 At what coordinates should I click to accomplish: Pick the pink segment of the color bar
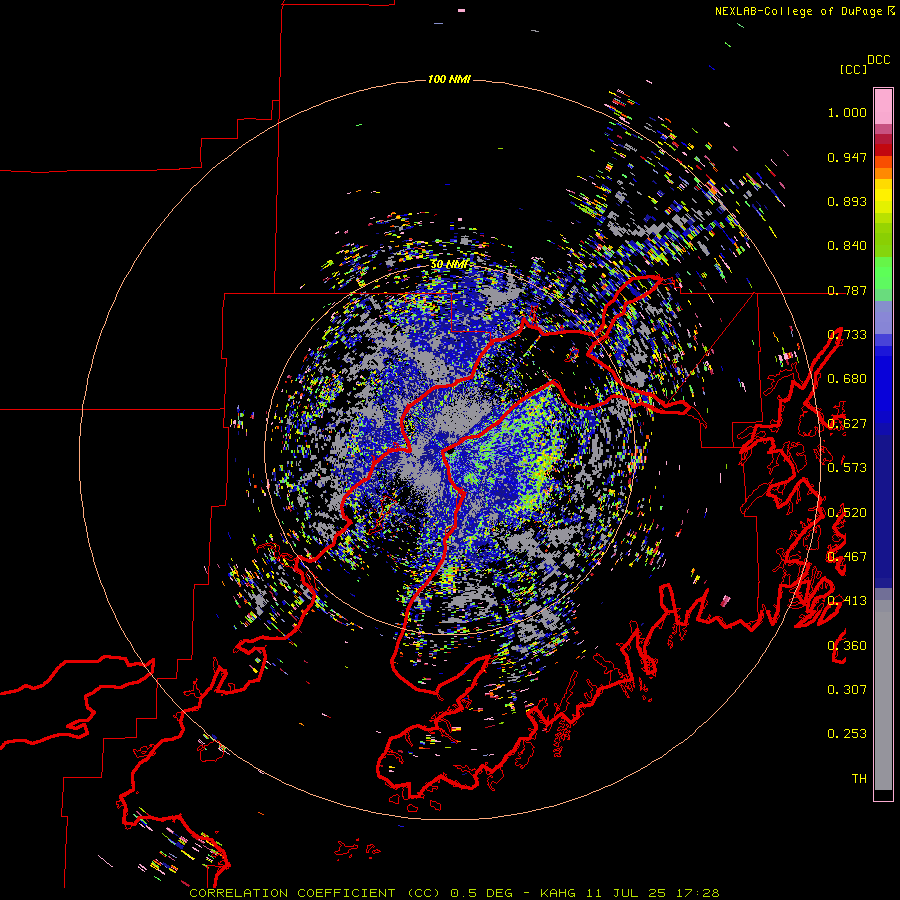[x=883, y=106]
